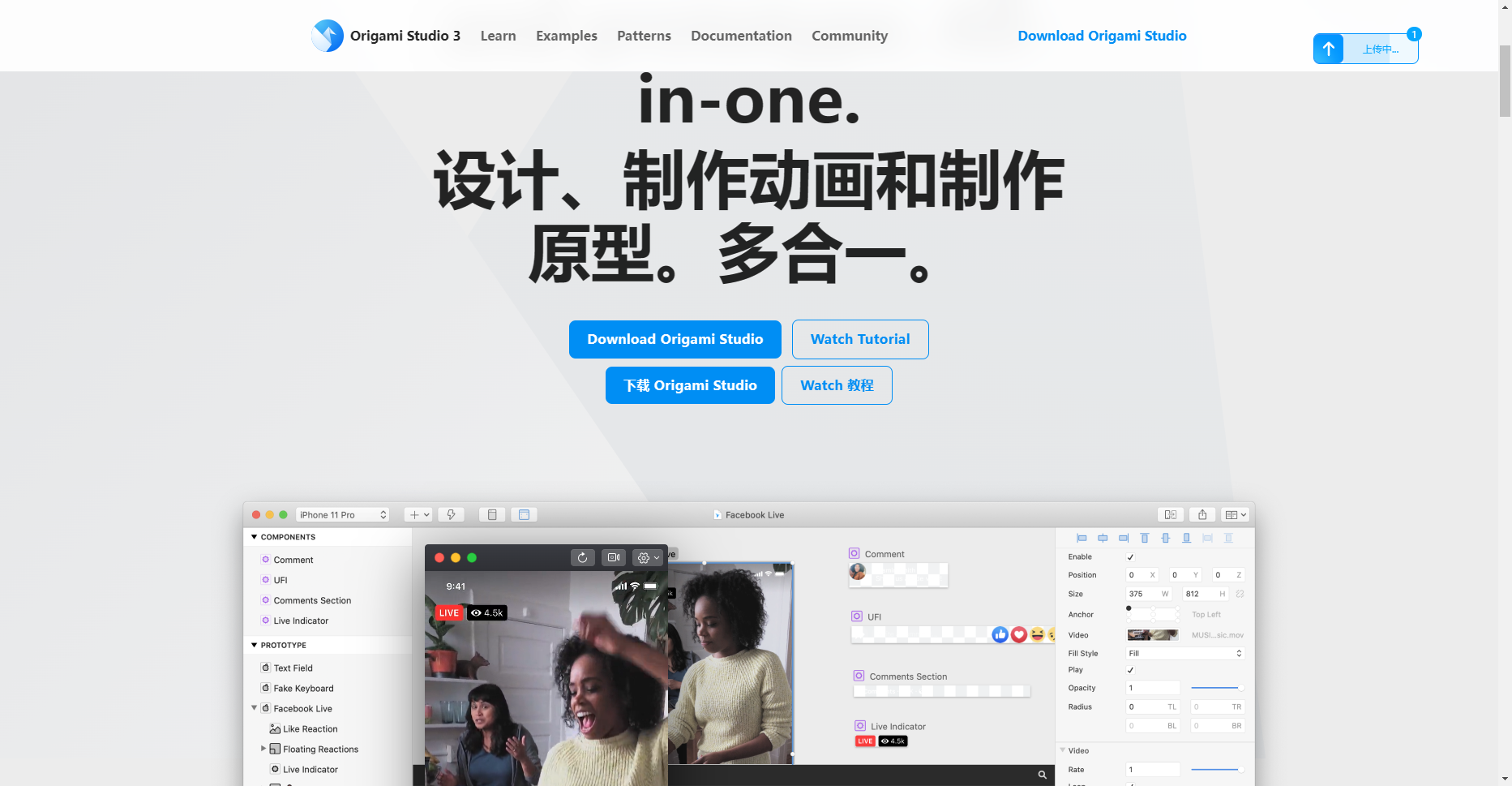Screen dimensions: 1512x786
Task: Click the Size width field showing 375
Action: pos(1148,594)
